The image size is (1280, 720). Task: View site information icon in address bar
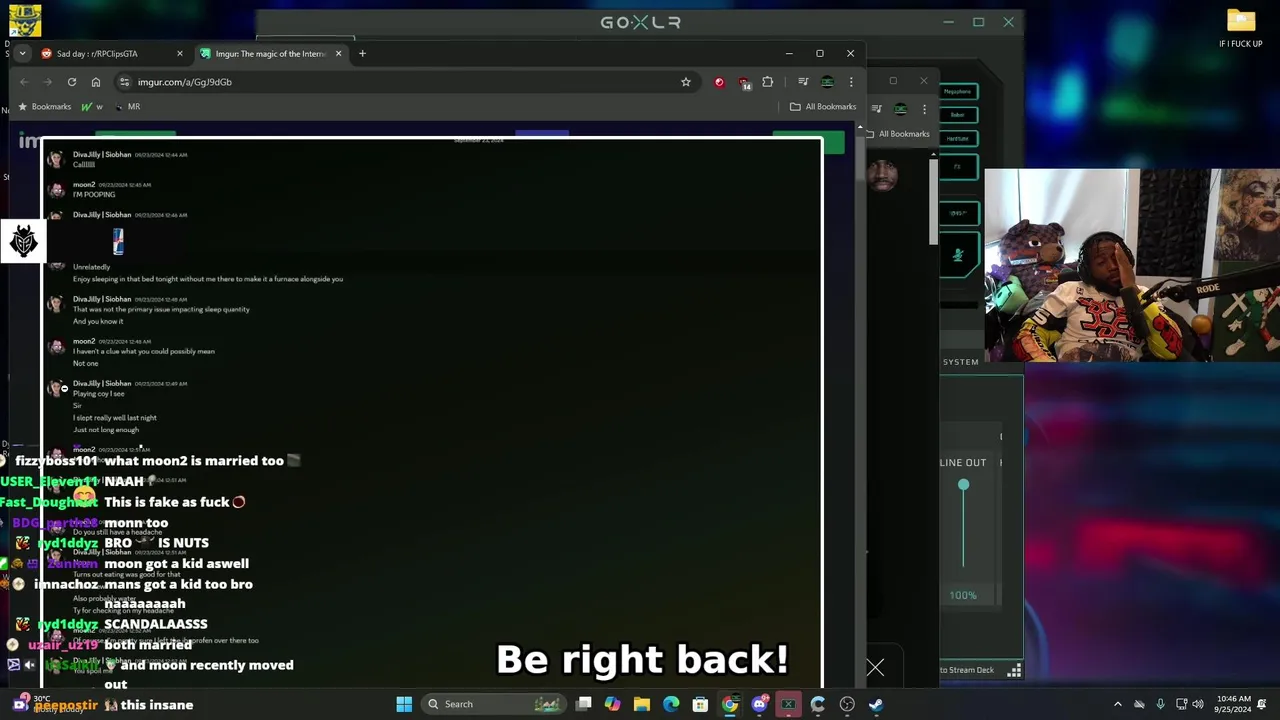[x=124, y=82]
